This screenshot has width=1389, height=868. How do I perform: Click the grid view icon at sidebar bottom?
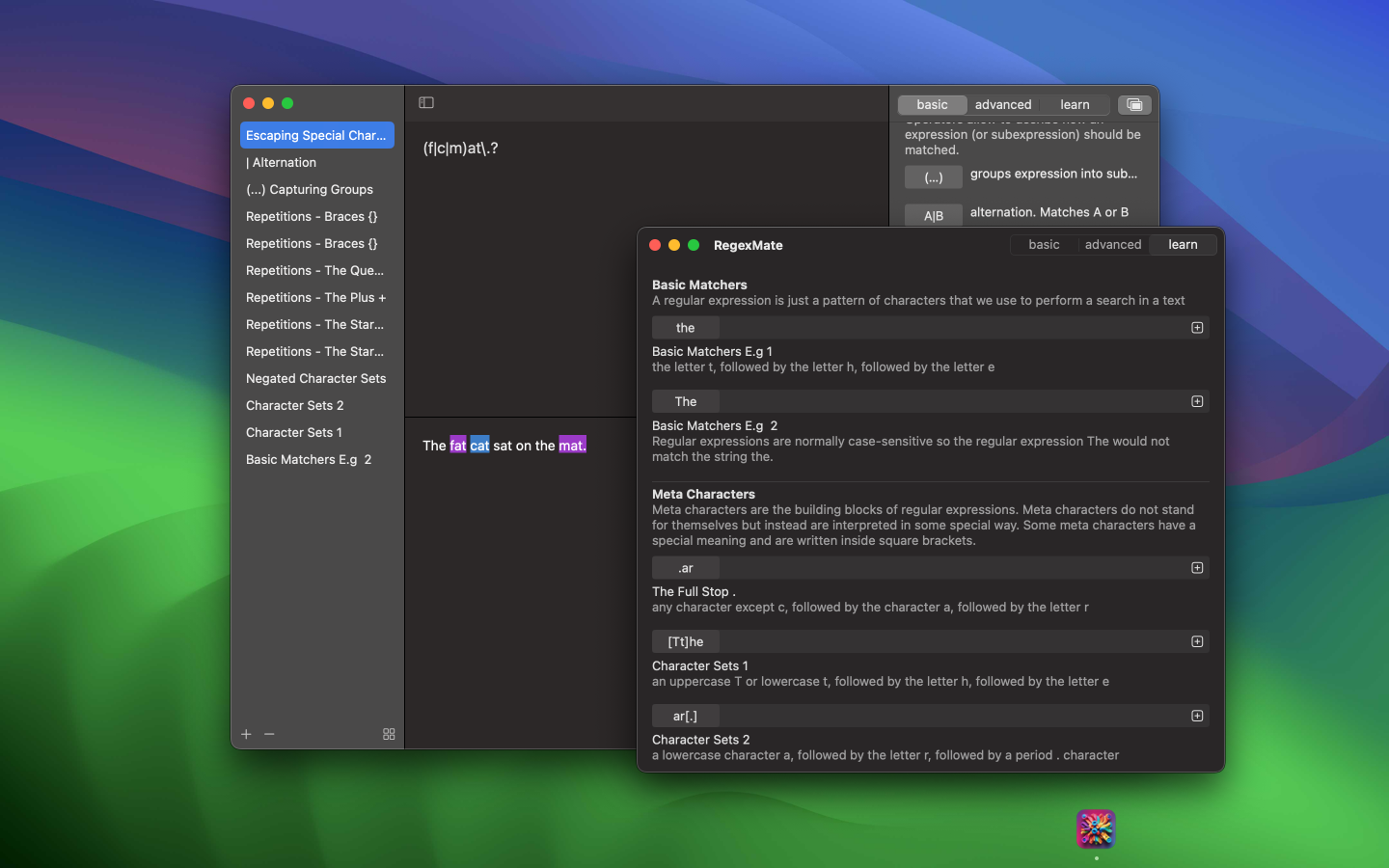(x=389, y=734)
